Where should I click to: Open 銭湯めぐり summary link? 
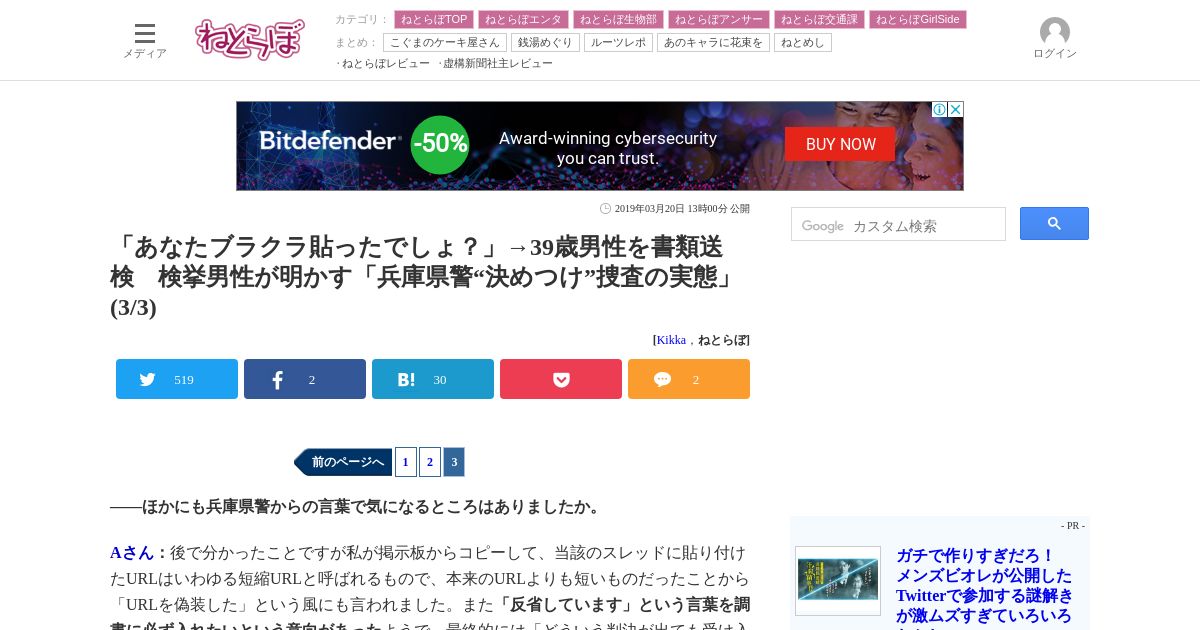(x=545, y=42)
